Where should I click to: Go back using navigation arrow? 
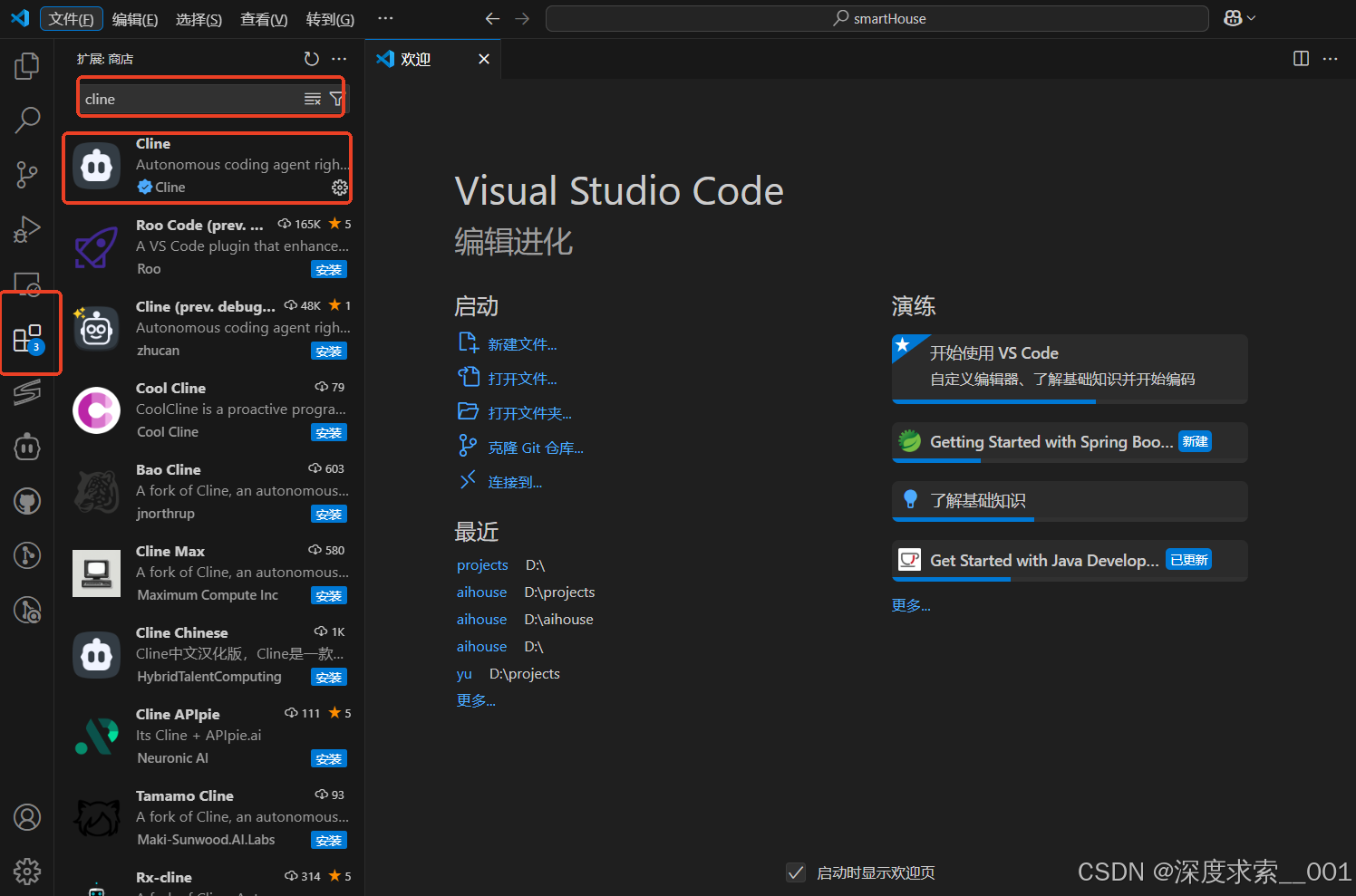coord(492,19)
